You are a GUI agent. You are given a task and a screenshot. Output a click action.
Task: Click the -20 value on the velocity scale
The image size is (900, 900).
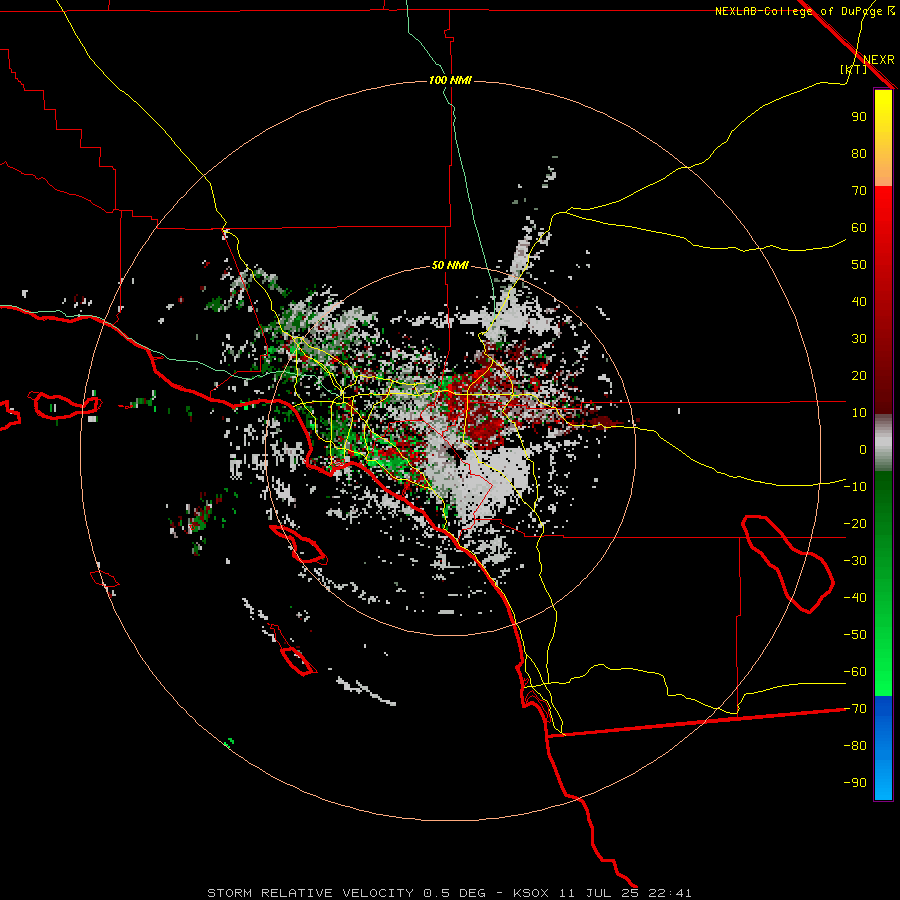coord(855,523)
